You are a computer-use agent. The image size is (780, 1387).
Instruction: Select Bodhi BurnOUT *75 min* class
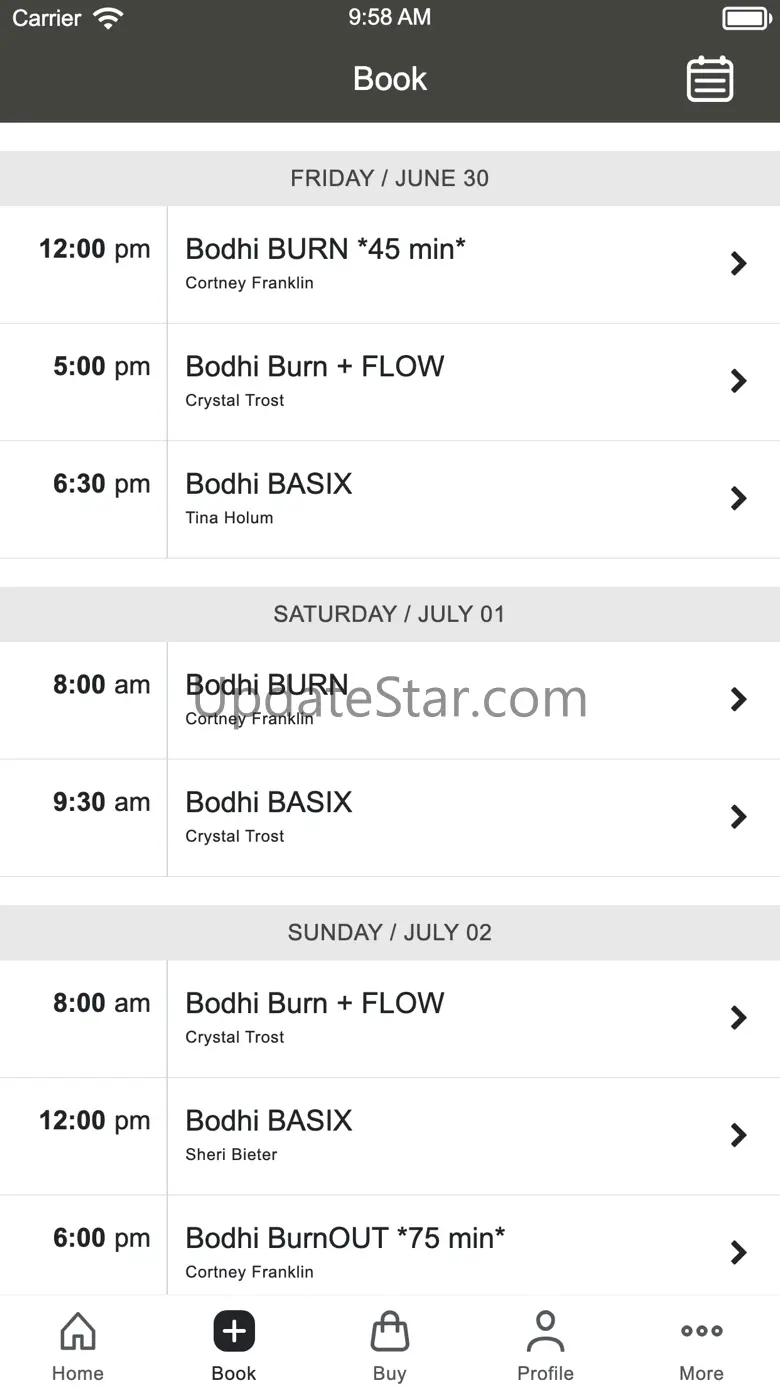345,1238
